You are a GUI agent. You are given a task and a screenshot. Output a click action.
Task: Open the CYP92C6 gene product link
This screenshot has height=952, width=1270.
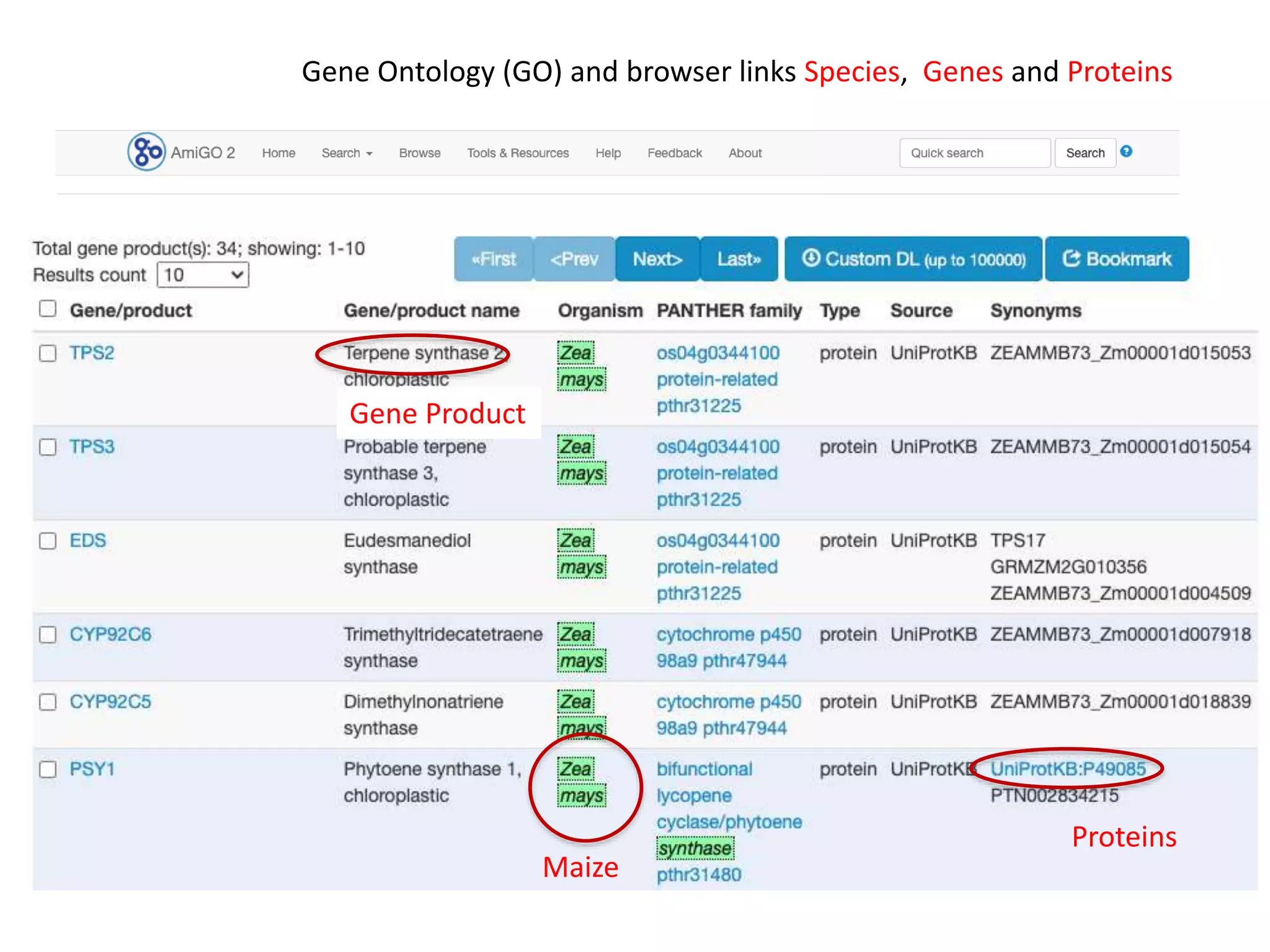pyautogui.click(x=110, y=634)
